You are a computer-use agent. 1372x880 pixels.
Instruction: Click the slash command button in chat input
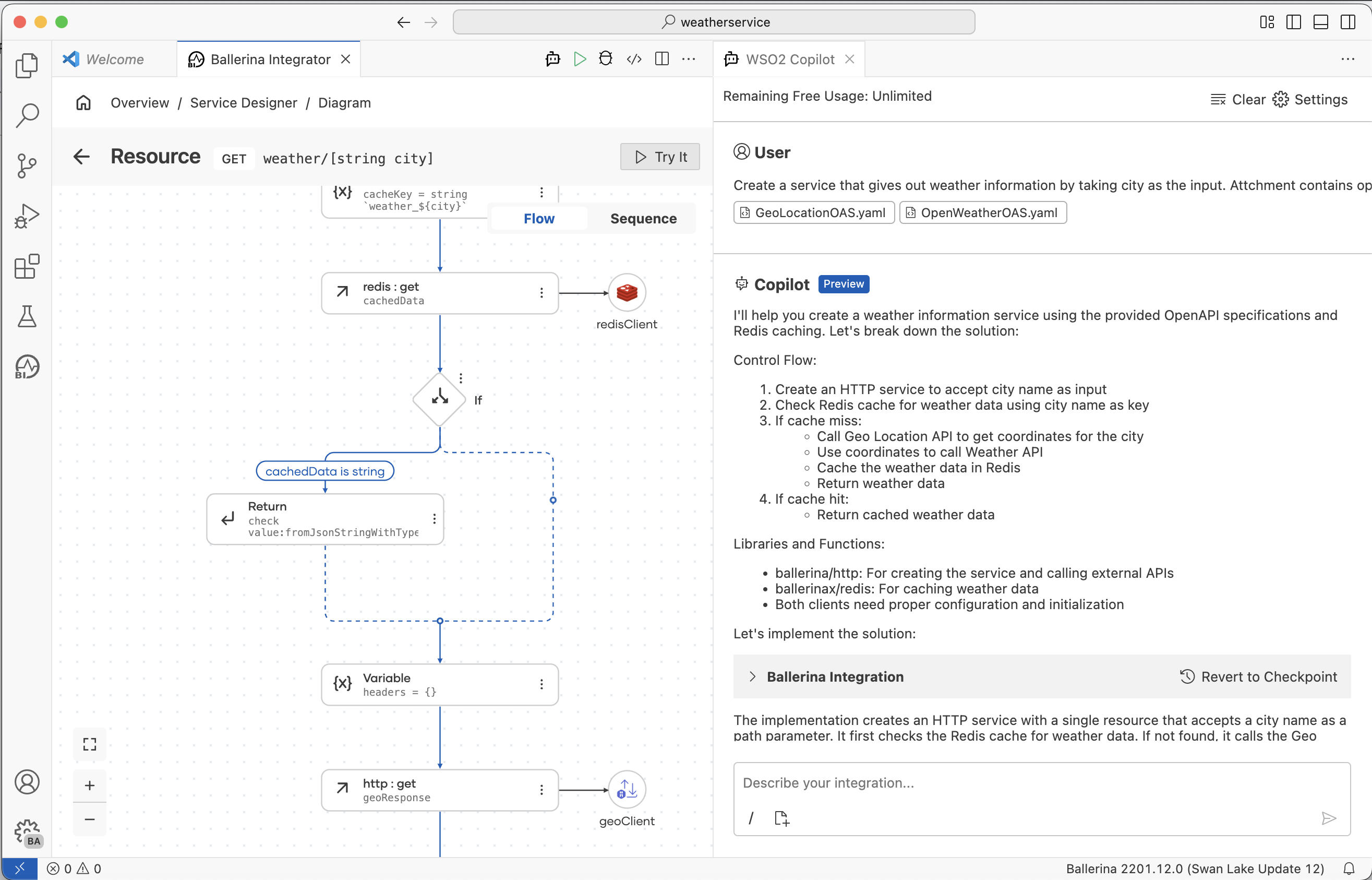[751, 818]
